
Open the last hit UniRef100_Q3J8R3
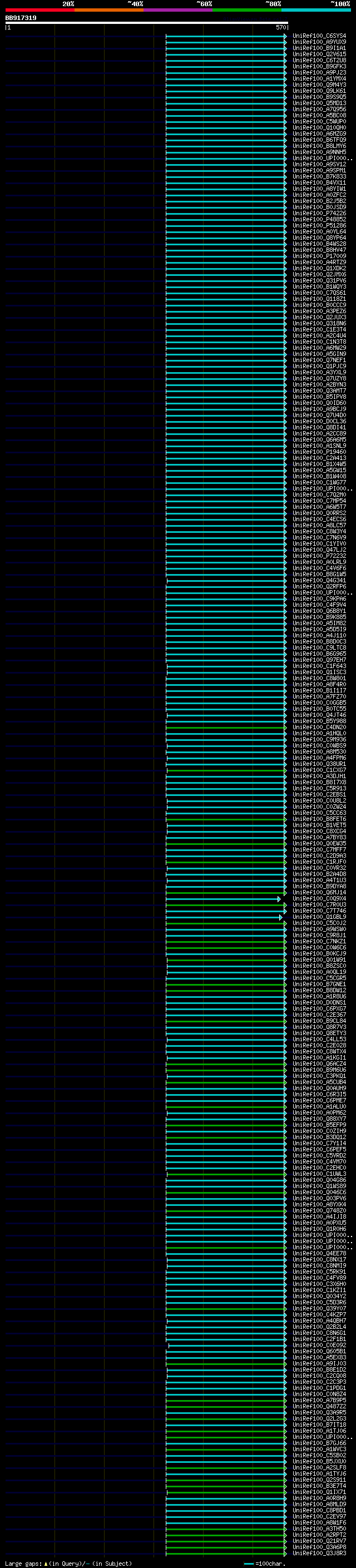(319, 1554)
